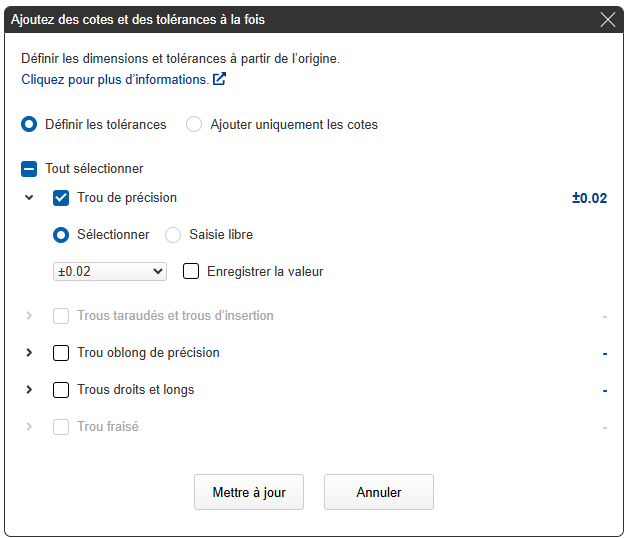This screenshot has width=628, height=538.
Task: Click the 'Annuler' button
Action: point(378,492)
